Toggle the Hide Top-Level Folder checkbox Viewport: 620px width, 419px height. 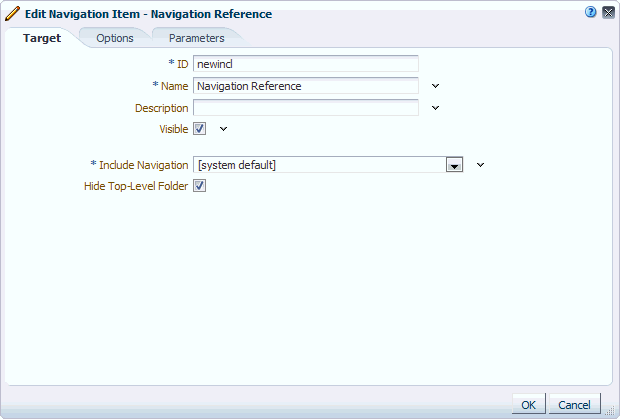[x=199, y=185]
